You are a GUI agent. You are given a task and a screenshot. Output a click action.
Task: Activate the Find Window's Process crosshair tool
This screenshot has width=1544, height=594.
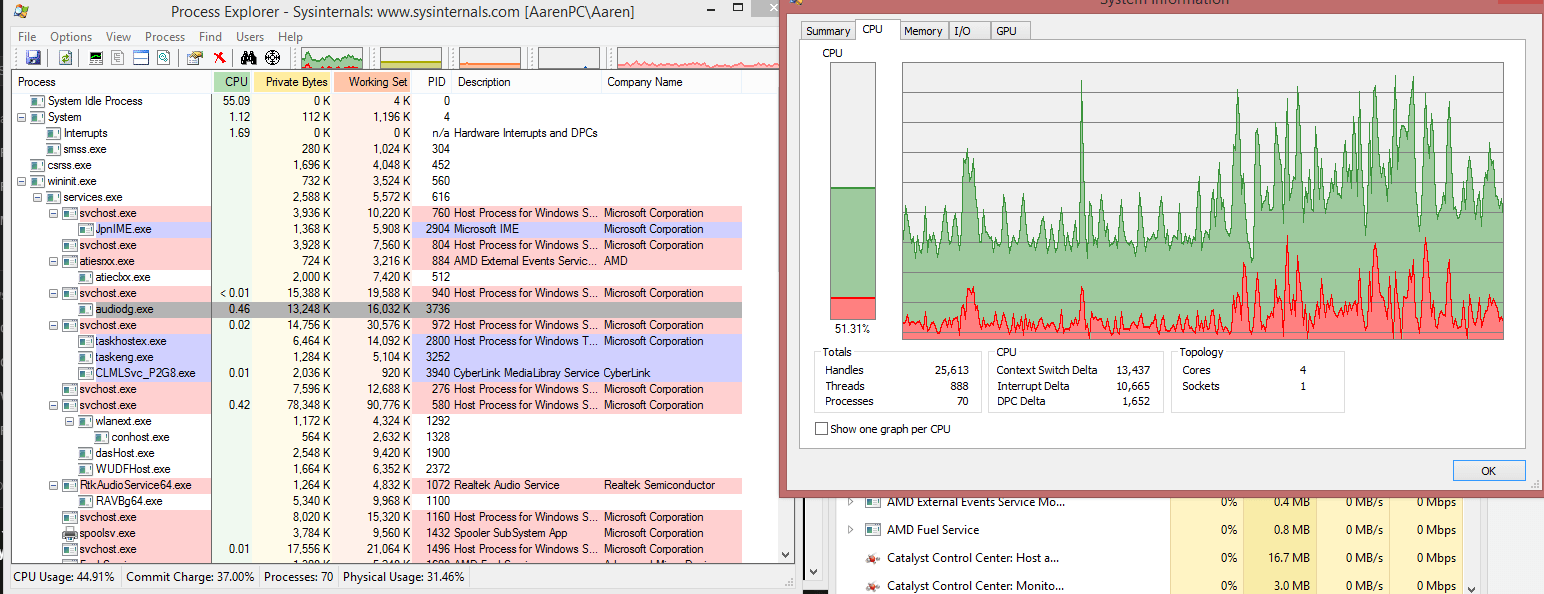point(272,57)
